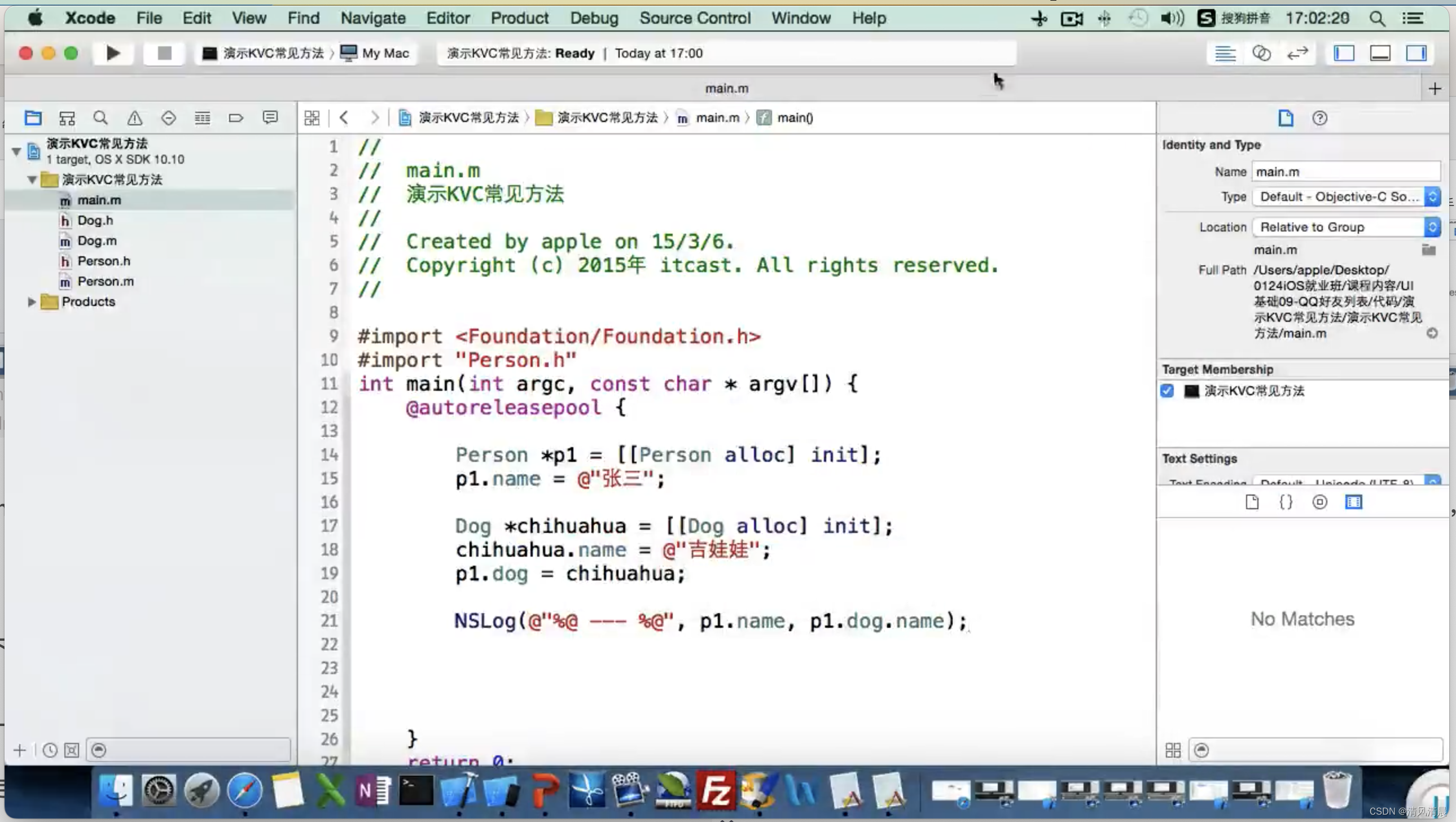
Task: Click the Run button to build project
Action: tap(112, 53)
